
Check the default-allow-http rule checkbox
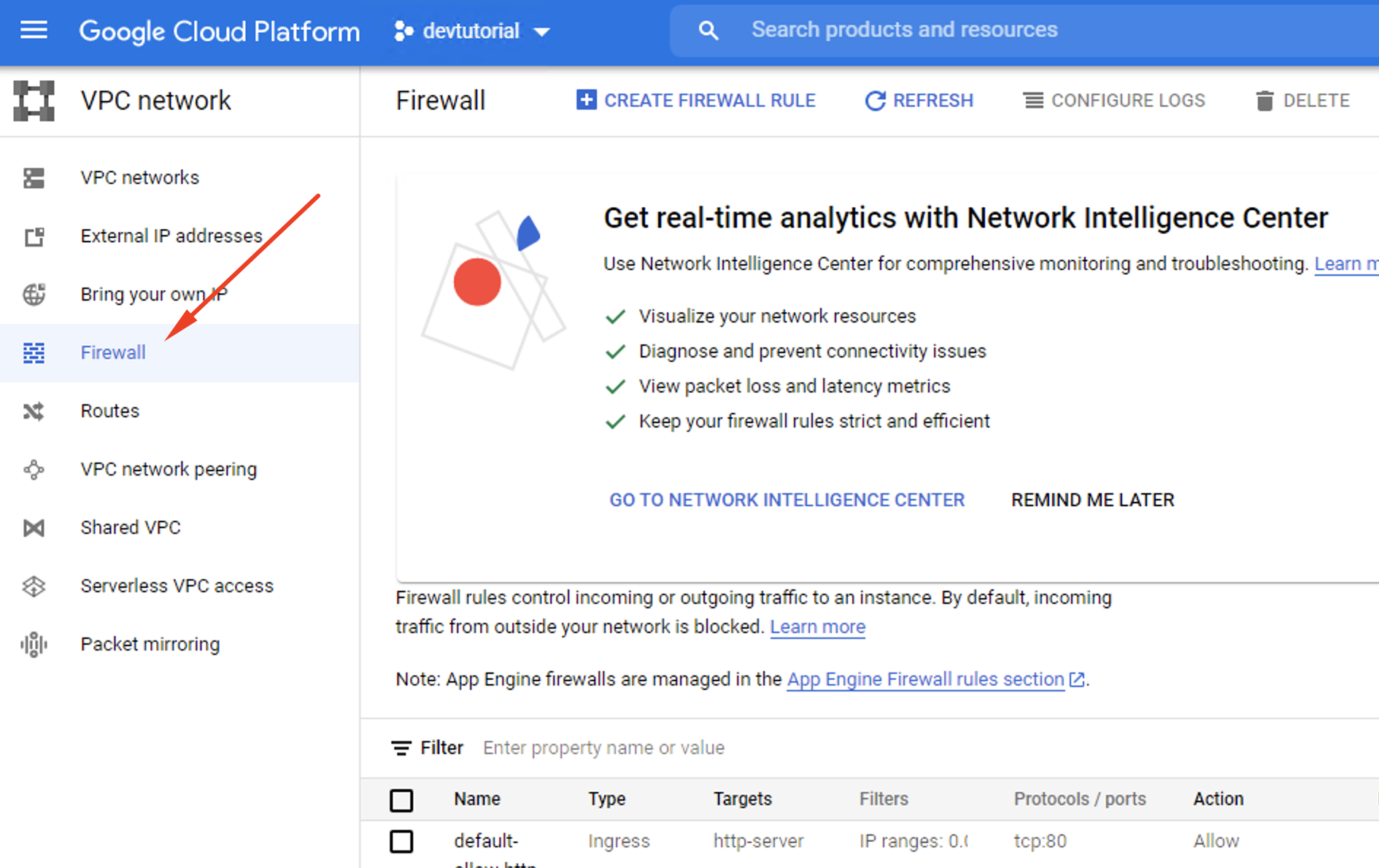(401, 841)
